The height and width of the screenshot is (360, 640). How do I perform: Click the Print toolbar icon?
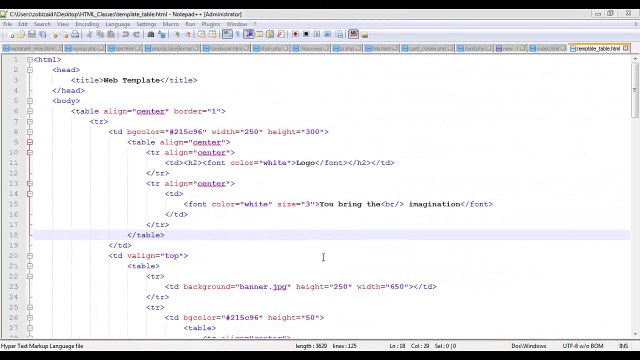tap(75, 35)
